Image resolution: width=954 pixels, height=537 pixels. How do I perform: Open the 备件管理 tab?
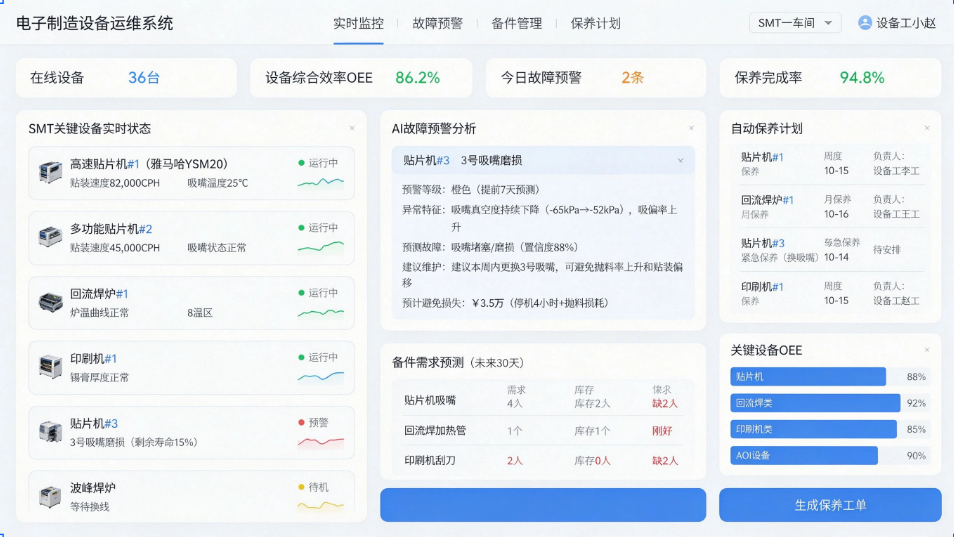point(517,23)
